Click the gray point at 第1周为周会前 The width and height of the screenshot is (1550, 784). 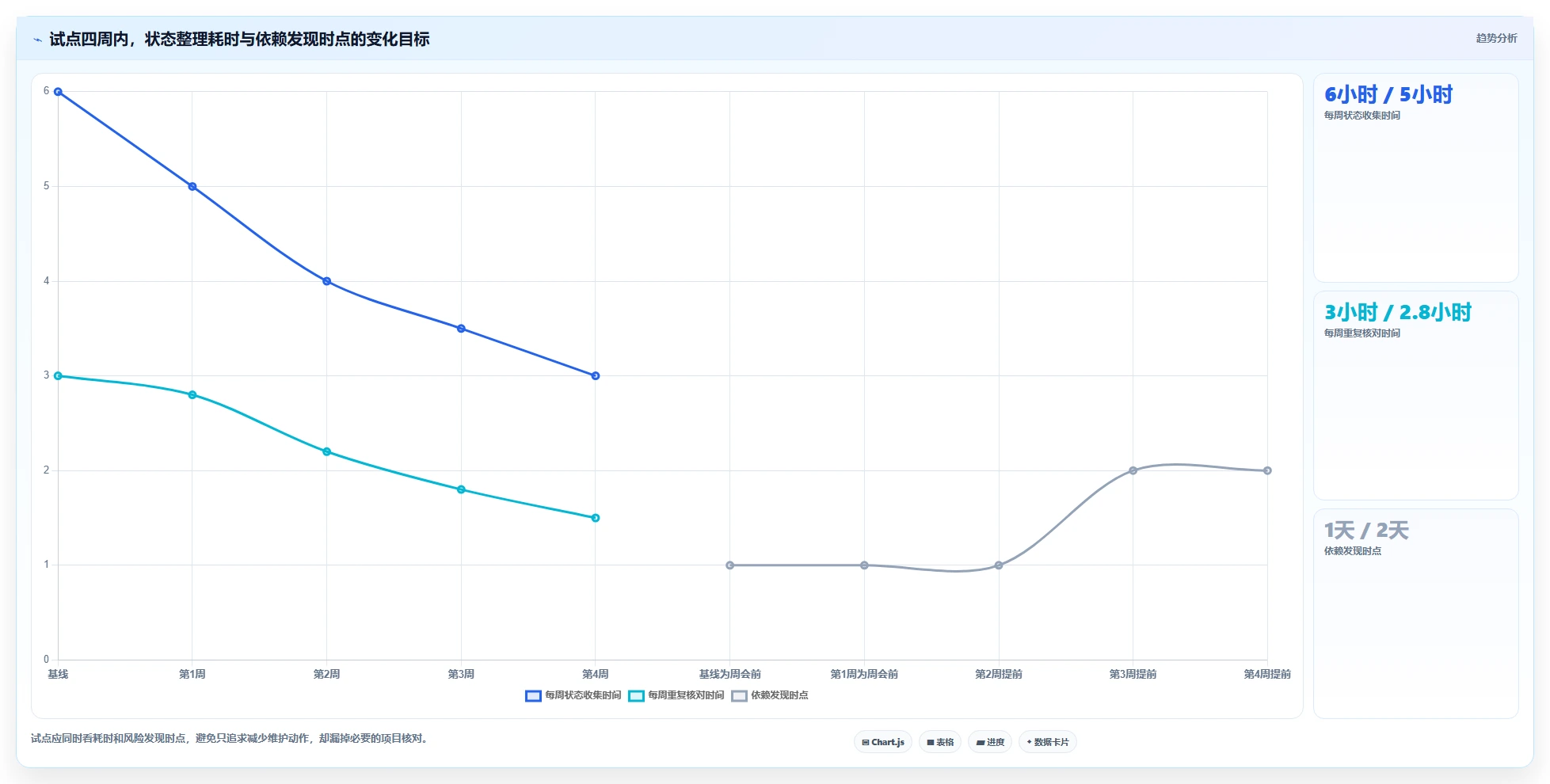[864, 565]
